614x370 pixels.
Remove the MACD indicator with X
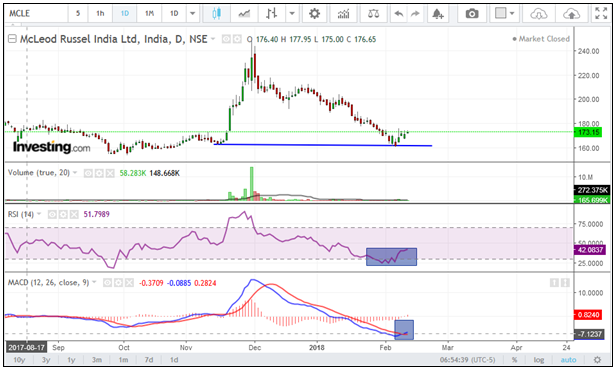tap(129, 283)
